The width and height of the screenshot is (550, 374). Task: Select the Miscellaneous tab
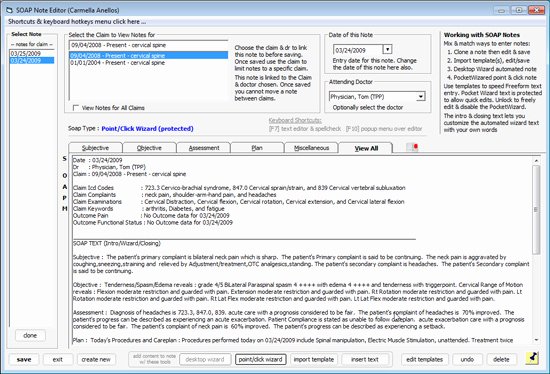[x=311, y=148]
